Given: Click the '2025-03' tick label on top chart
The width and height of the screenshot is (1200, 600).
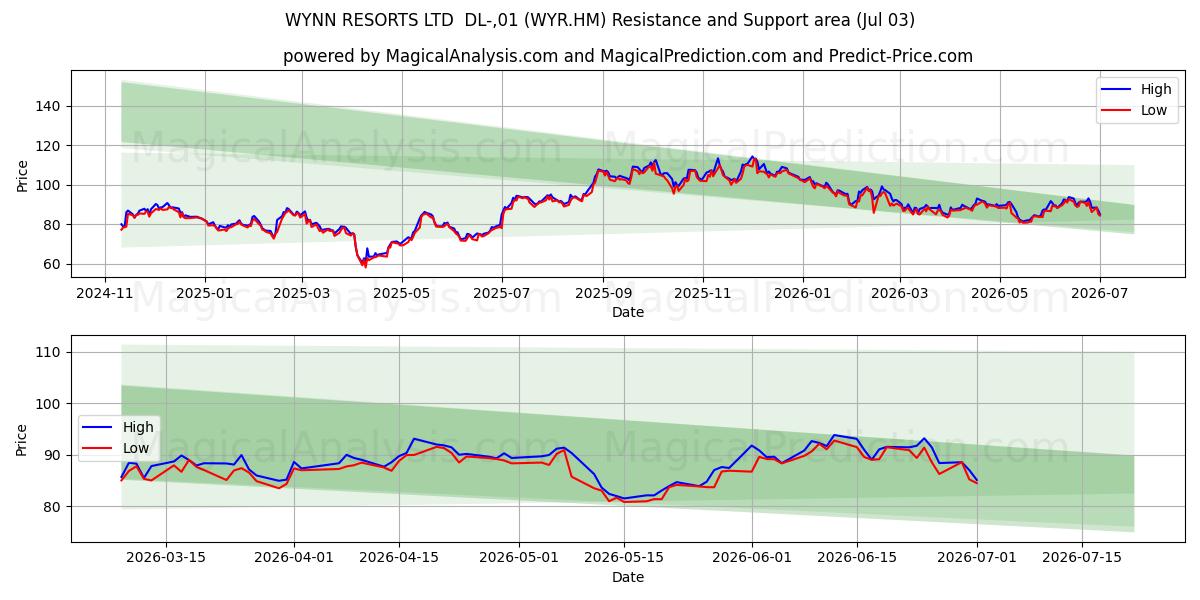Looking at the screenshot, I should 302,295.
